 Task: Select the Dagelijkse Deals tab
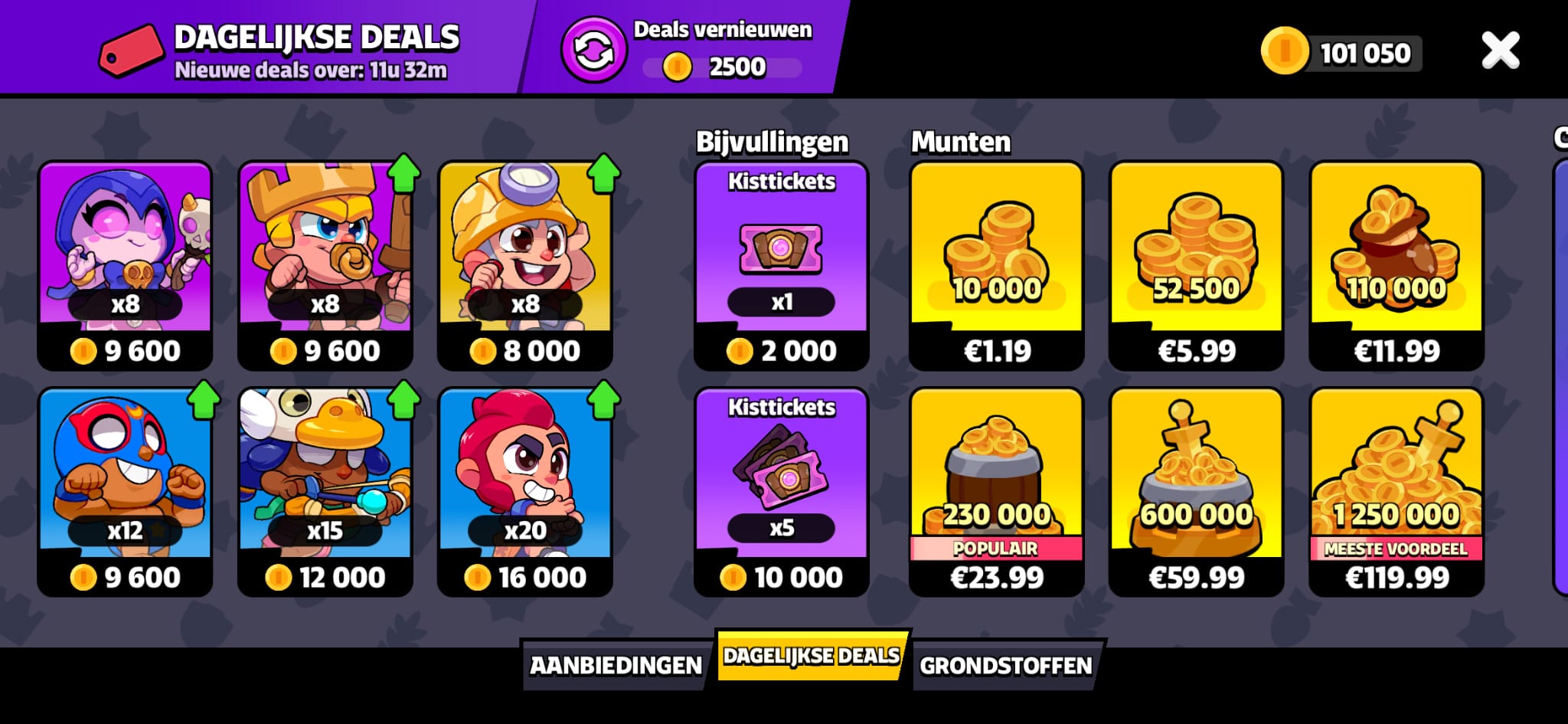[812, 656]
